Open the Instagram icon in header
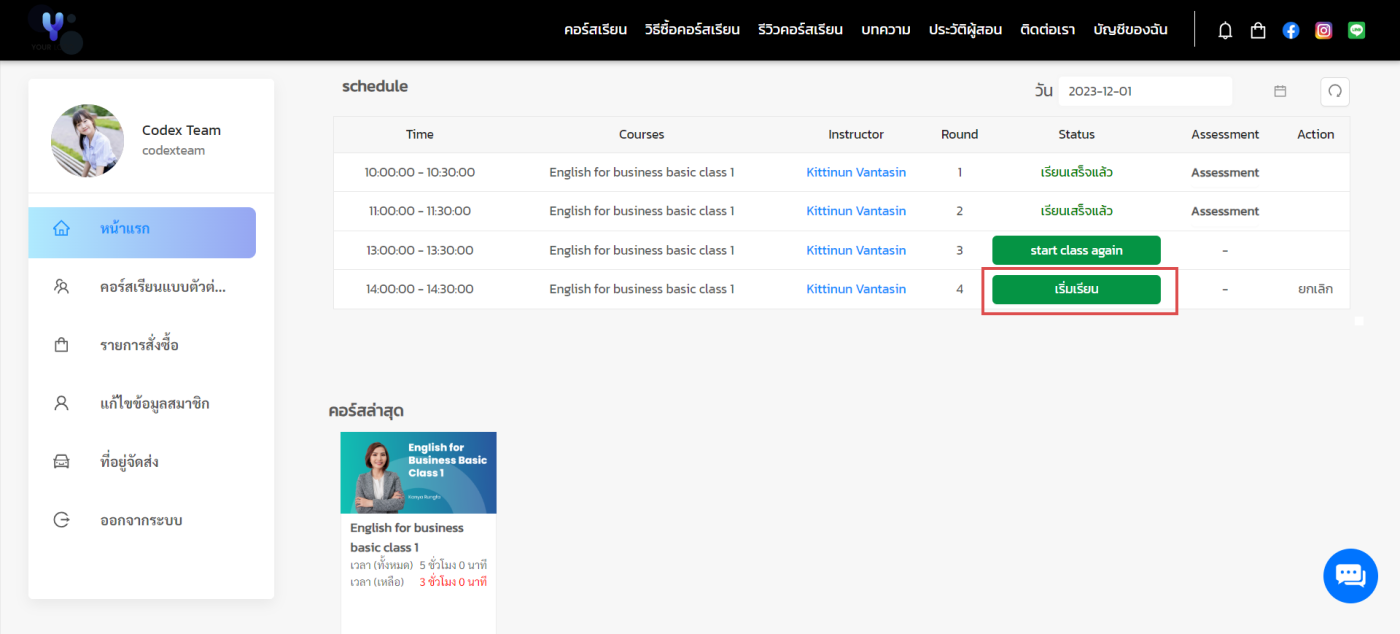The image size is (1400, 634). pyautogui.click(x=1323, y=30)
